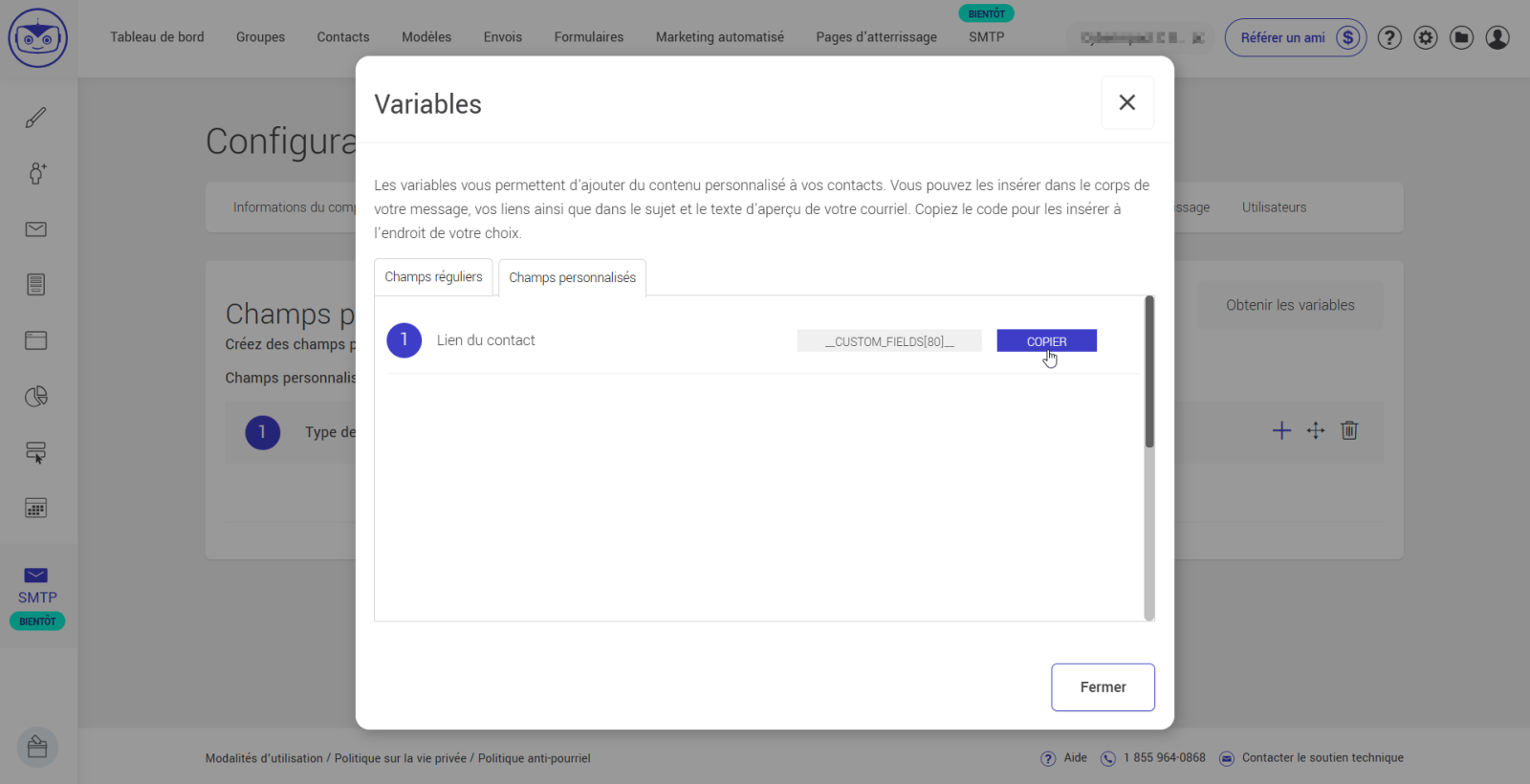Open Politique sur la vie privée link
Screen dimensions: 1530x784
click(x=401, y=758)
